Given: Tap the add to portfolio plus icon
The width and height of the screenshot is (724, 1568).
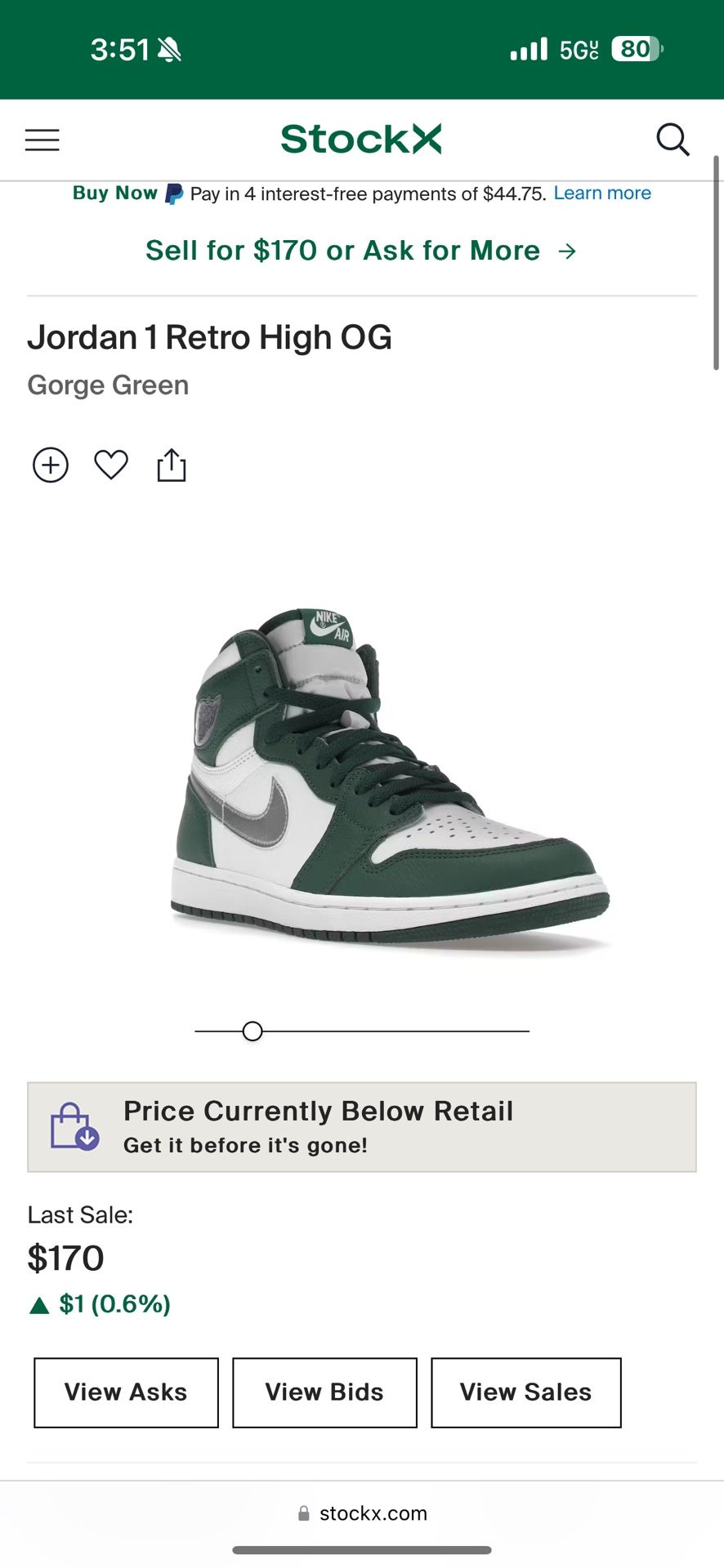Looking at the screenshot, I should tap(51, 465).
